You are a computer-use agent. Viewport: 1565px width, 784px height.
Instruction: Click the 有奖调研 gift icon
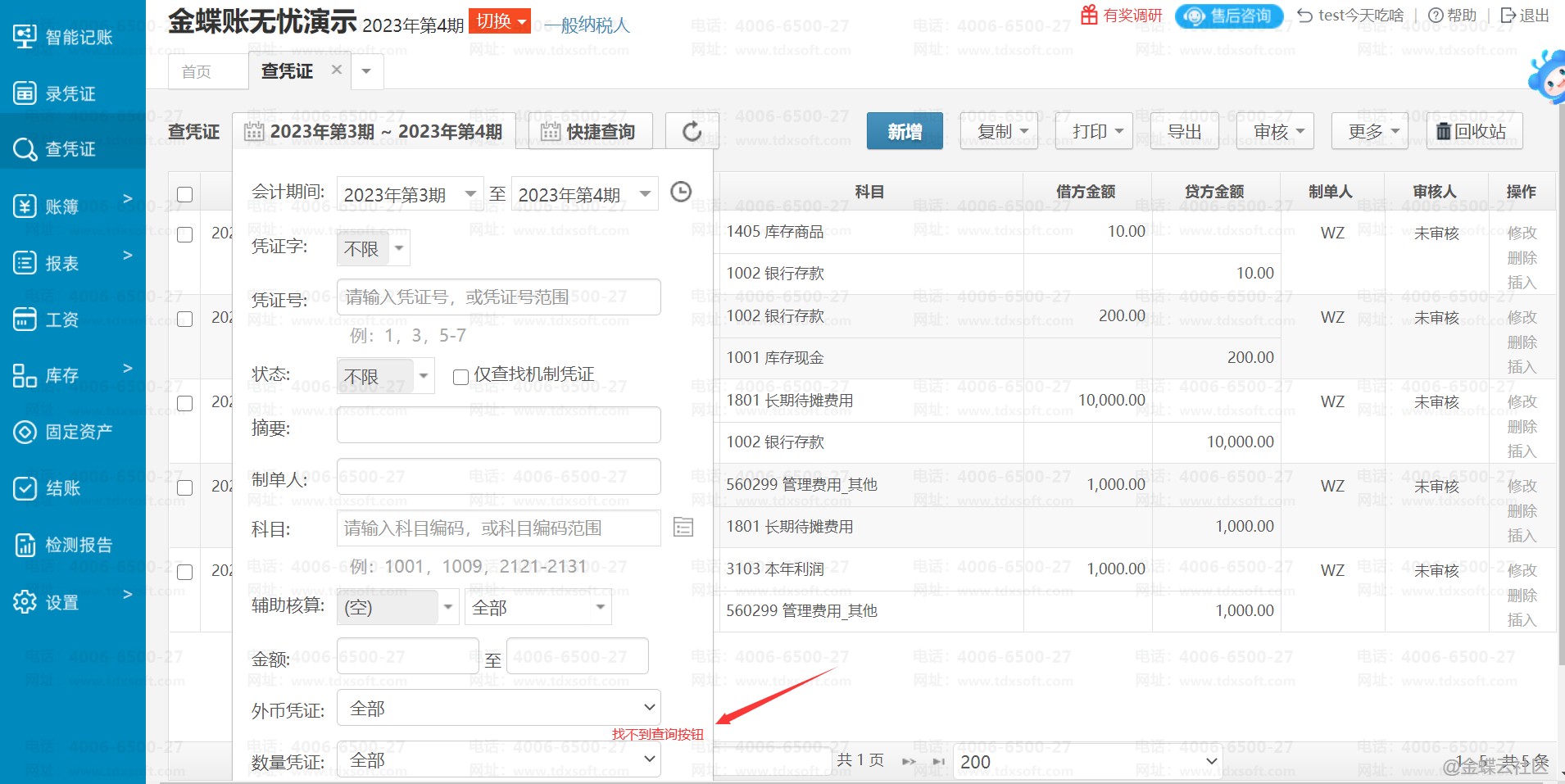pos(1089,15)
